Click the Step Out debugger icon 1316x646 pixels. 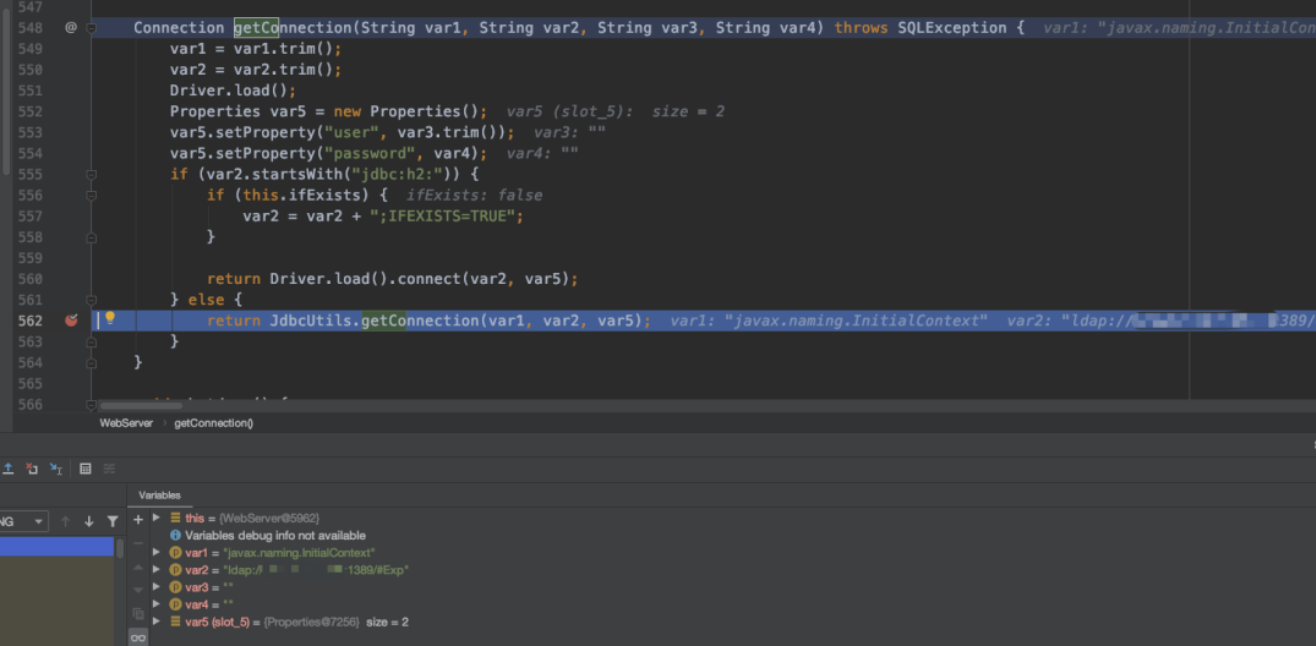point(8,468)
